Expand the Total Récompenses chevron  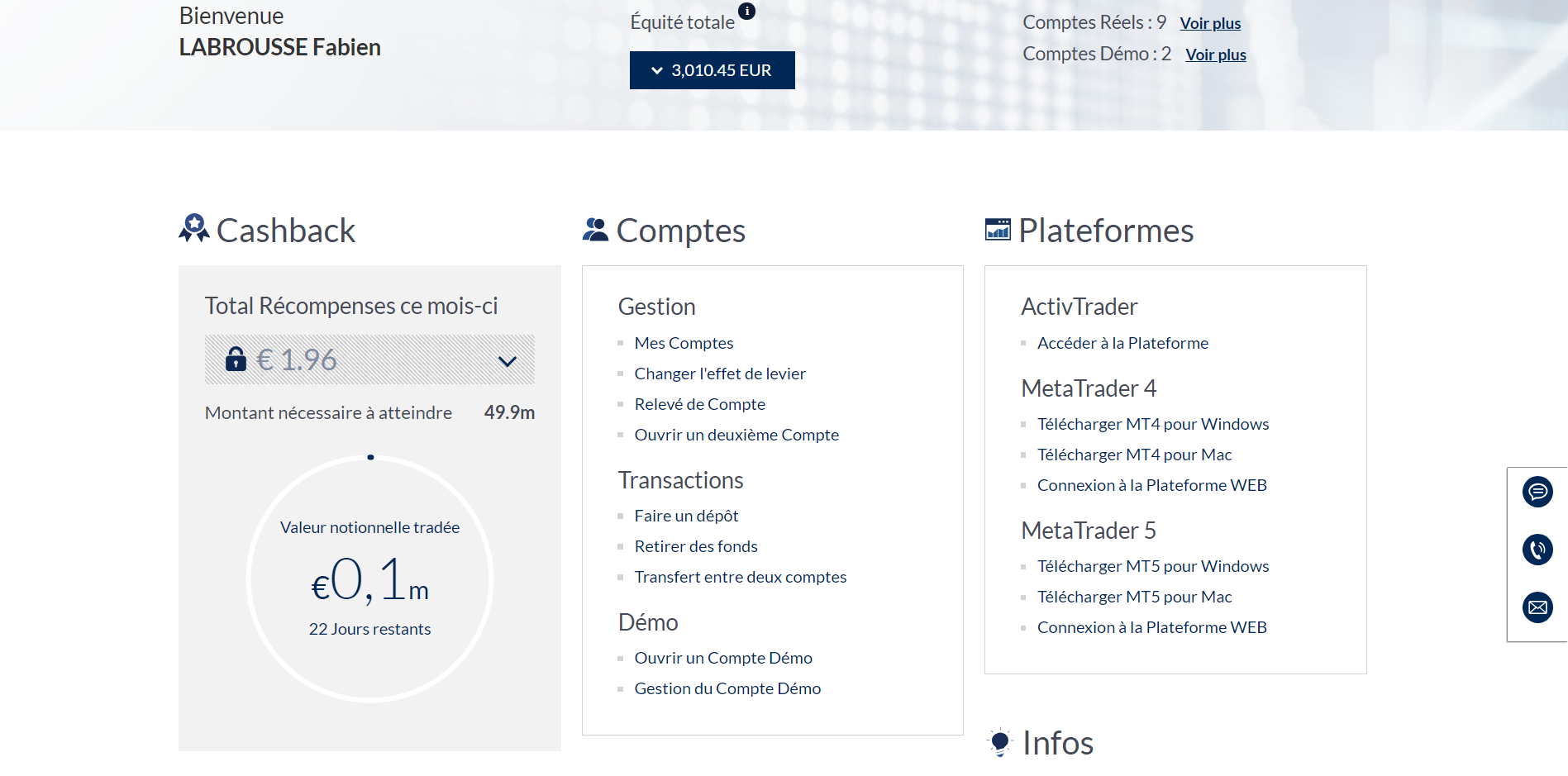pyautogui.click(x=508, y=361)
